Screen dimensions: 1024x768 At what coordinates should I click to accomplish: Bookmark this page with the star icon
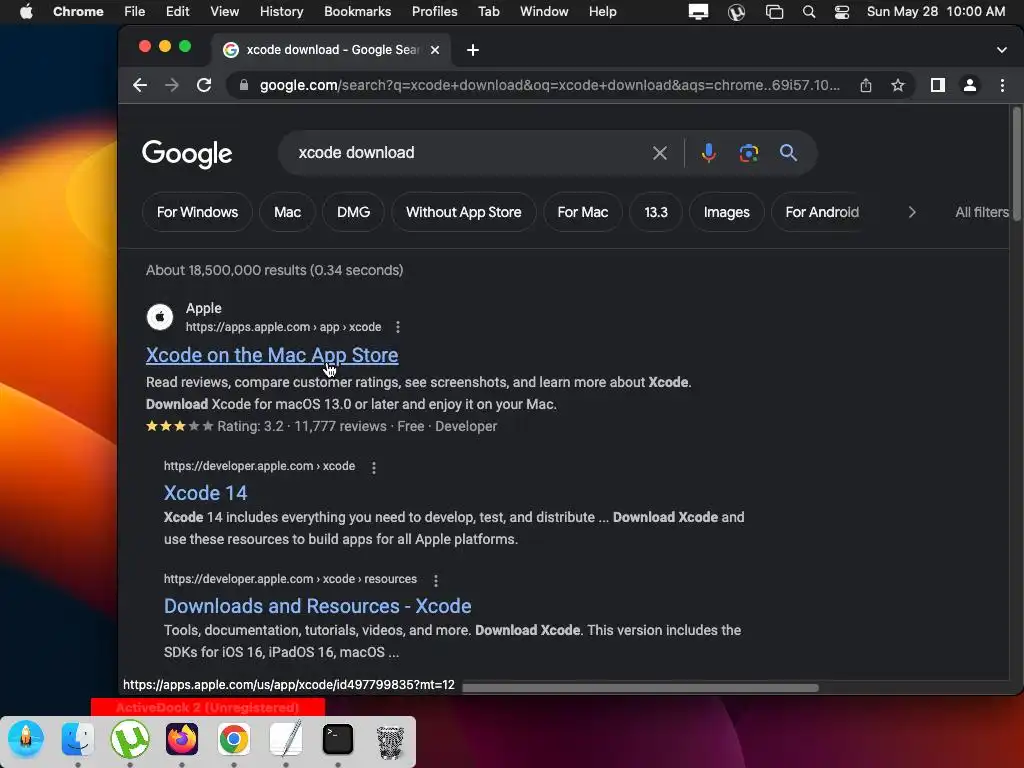tap(898, 85)
